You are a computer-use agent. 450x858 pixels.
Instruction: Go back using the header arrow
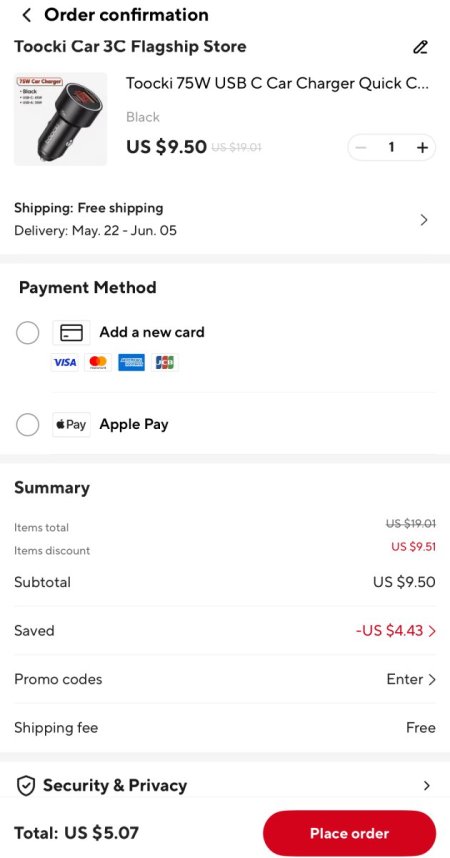pos(26,15)
